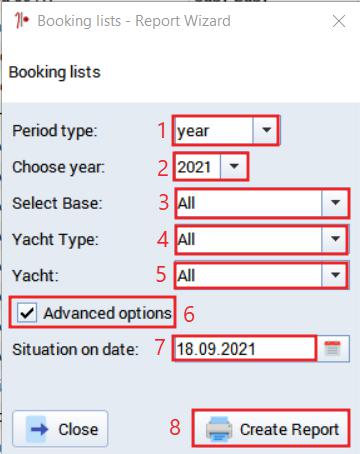Toggle the Advanced options checkbox

point(27,313)
